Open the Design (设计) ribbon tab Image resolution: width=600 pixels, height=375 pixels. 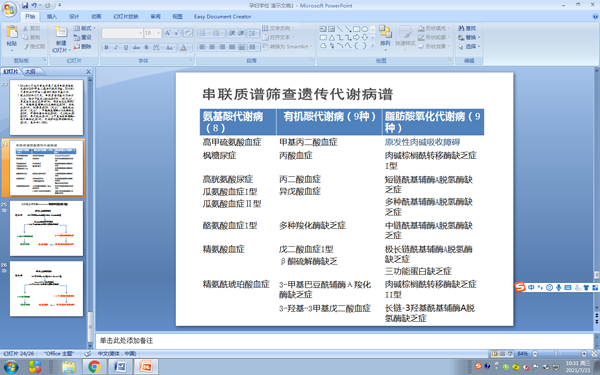pyautogui.click(x=74, y=16)
